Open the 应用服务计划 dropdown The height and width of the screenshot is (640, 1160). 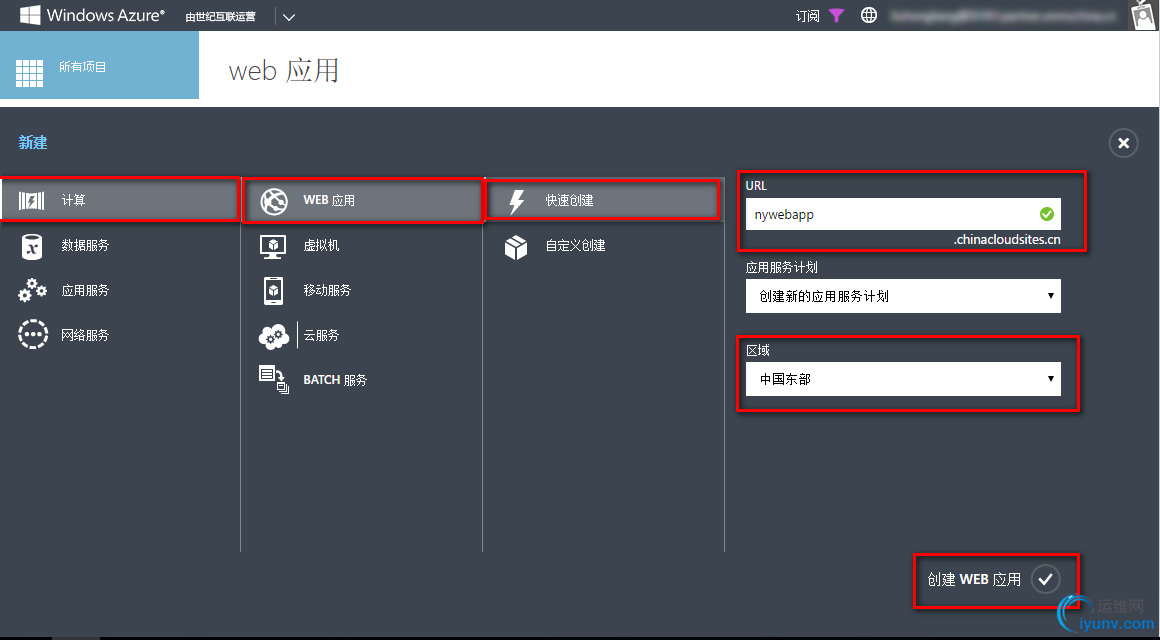903,296
